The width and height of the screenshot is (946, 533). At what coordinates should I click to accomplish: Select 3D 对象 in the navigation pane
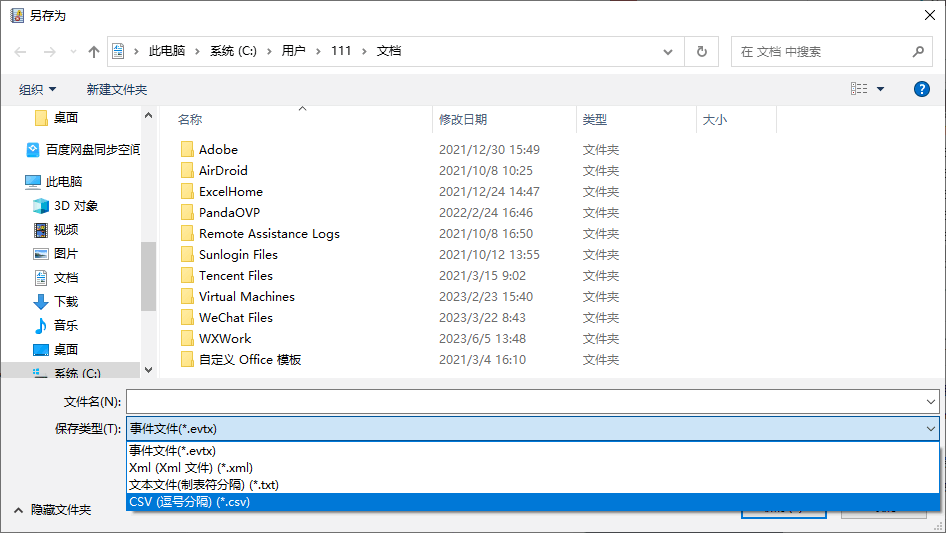75,206
